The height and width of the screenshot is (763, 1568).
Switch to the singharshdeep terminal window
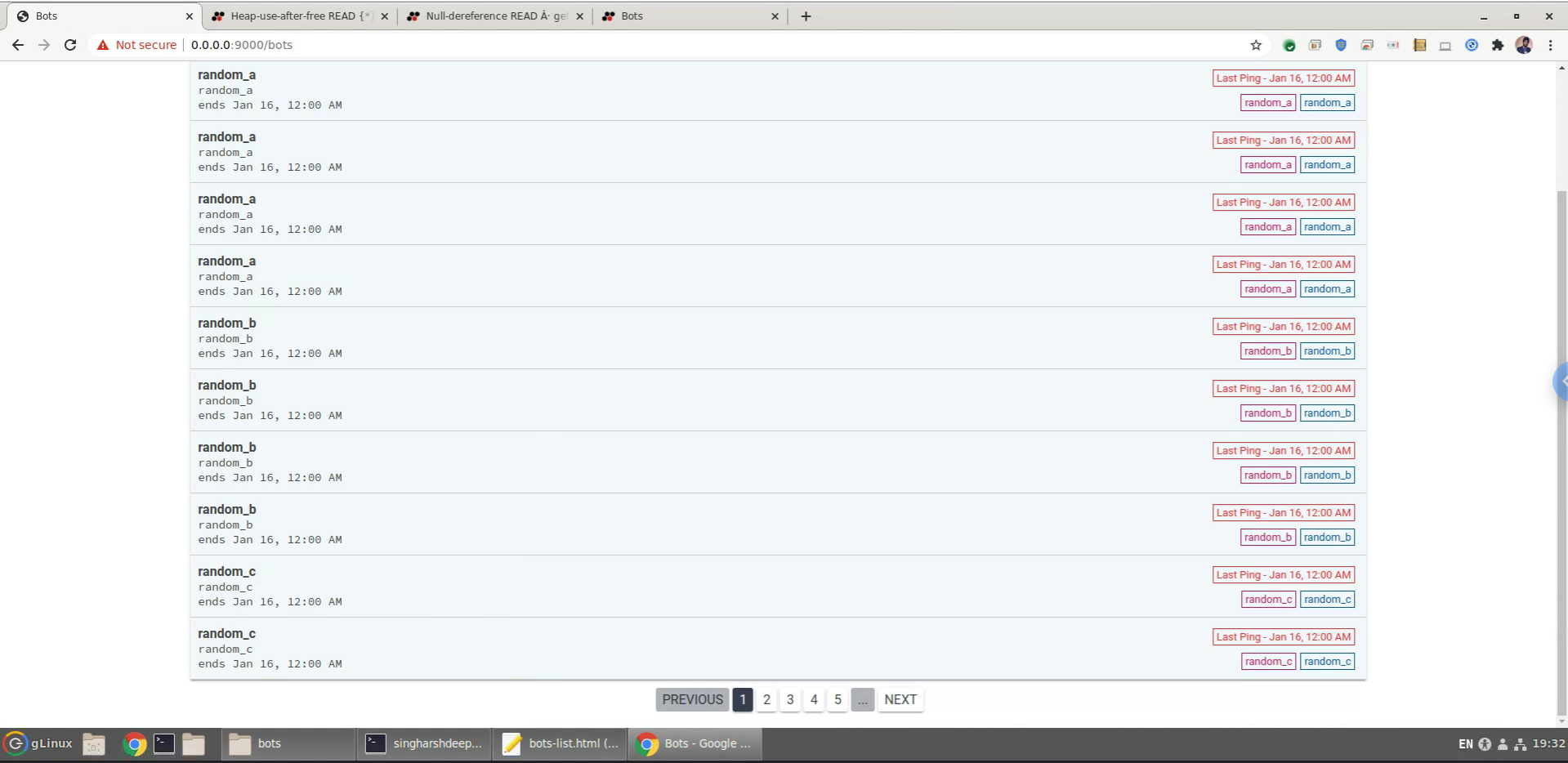coord(423,743)
